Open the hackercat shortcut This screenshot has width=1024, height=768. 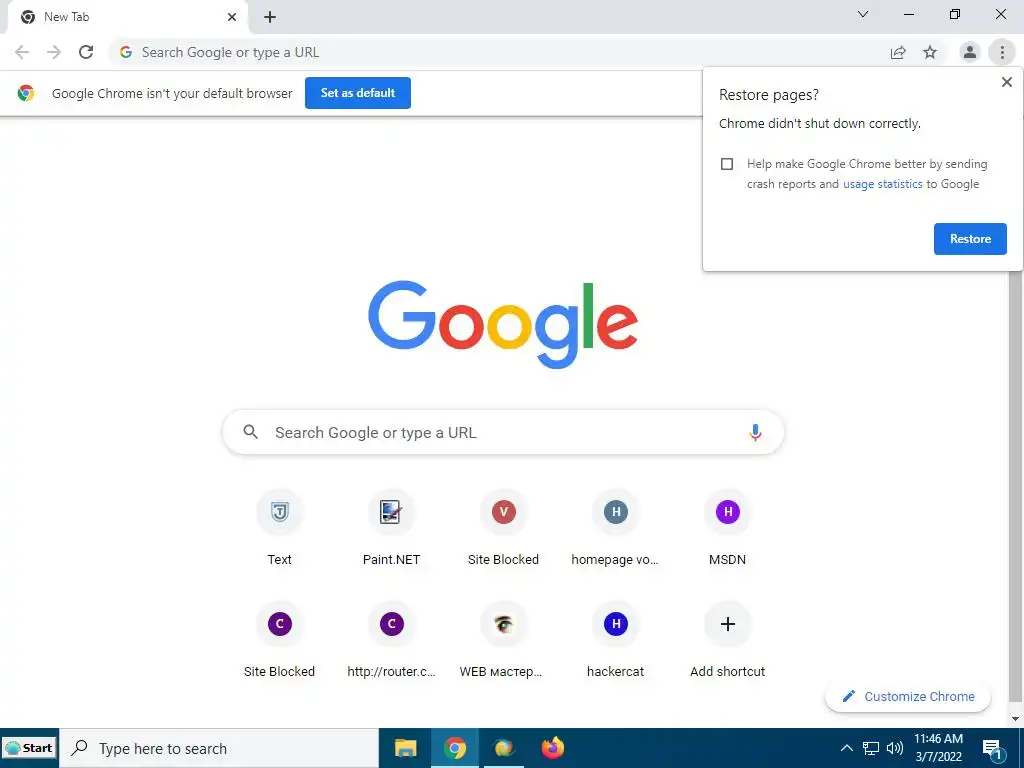click(x=615, y=640)
